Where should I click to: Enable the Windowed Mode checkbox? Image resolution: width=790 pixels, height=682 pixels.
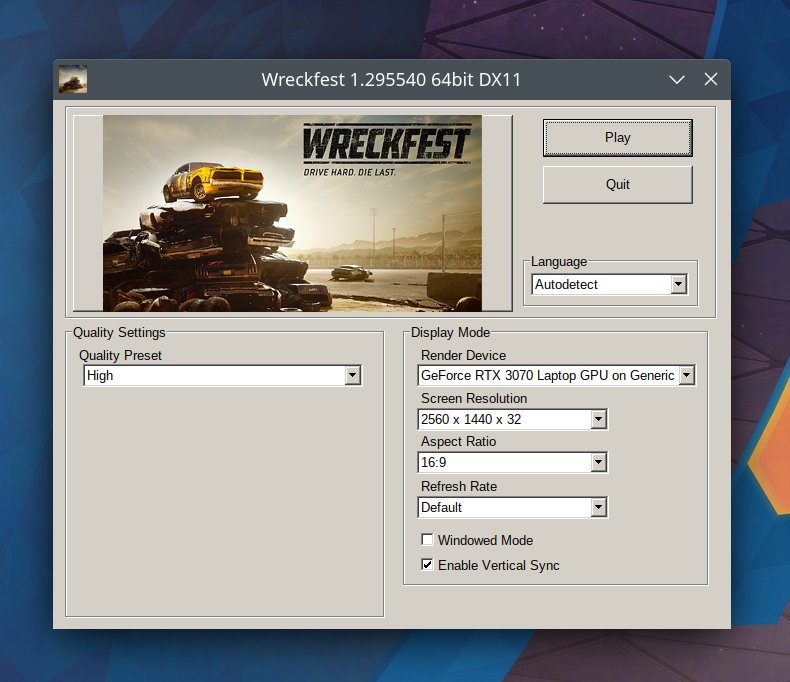click(427, 539)
